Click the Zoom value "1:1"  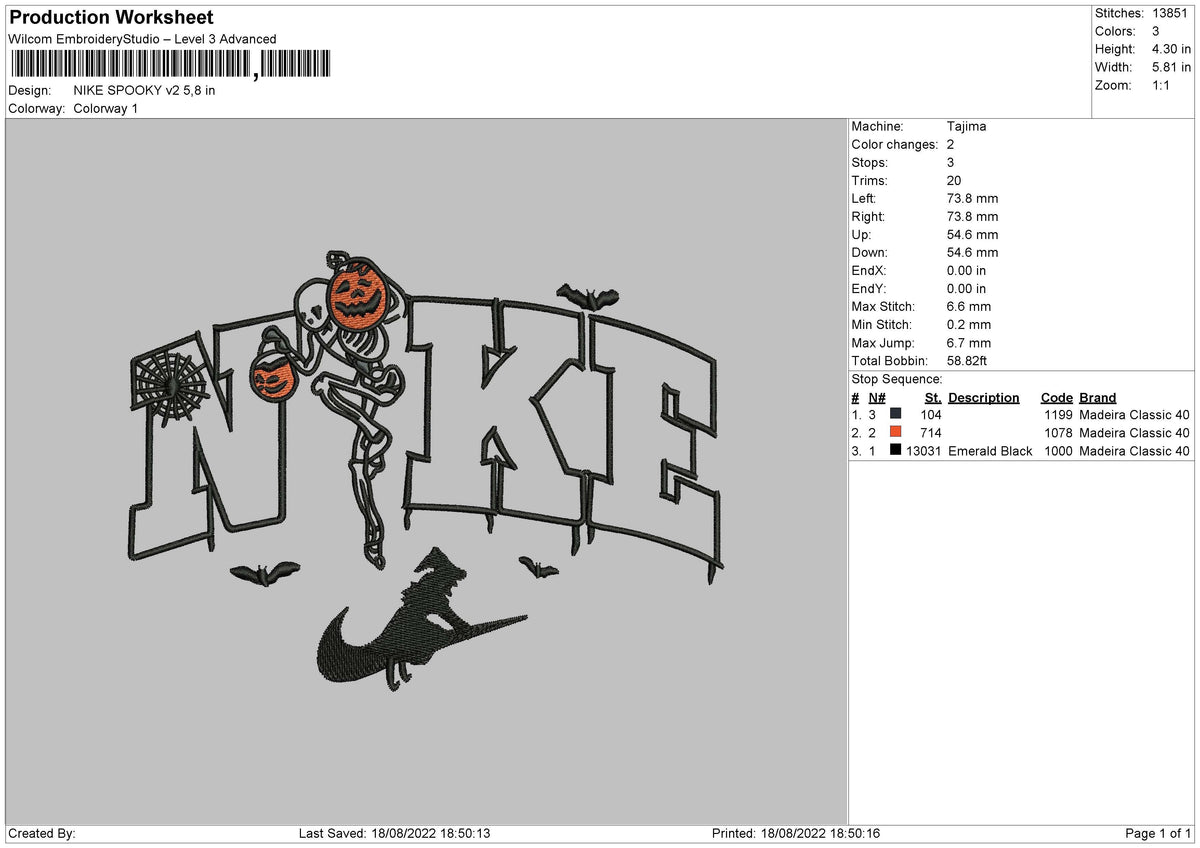pyautogui.click(x=1162, y=85)
